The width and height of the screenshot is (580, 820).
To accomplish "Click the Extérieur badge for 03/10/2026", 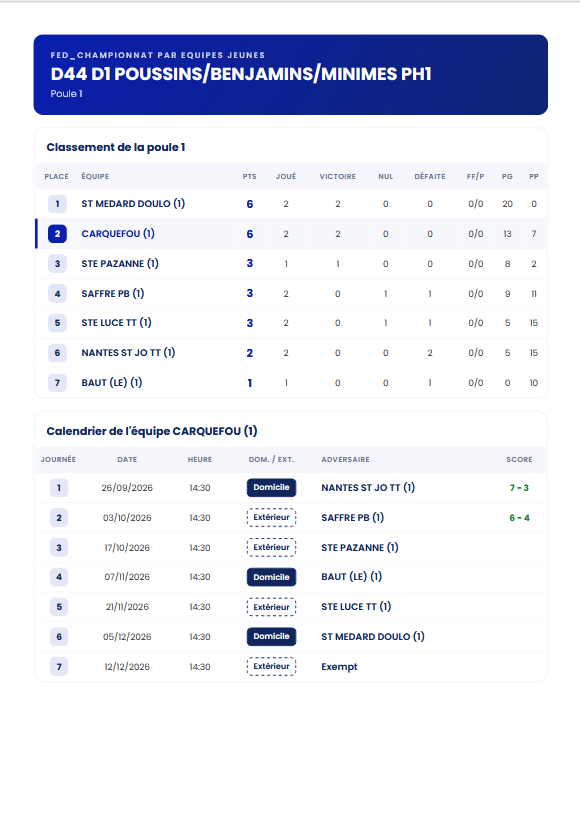I will [x=271, y=517].
